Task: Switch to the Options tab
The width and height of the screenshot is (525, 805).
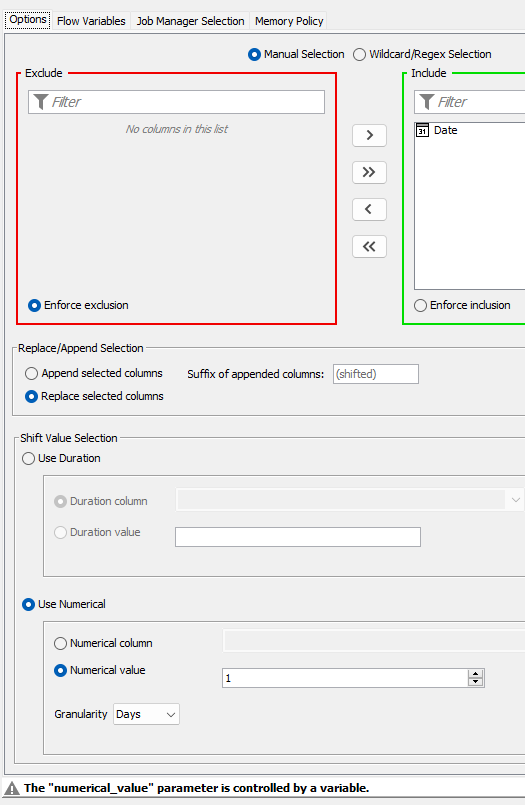Action: pyautogui.click(x=28, y=20)
